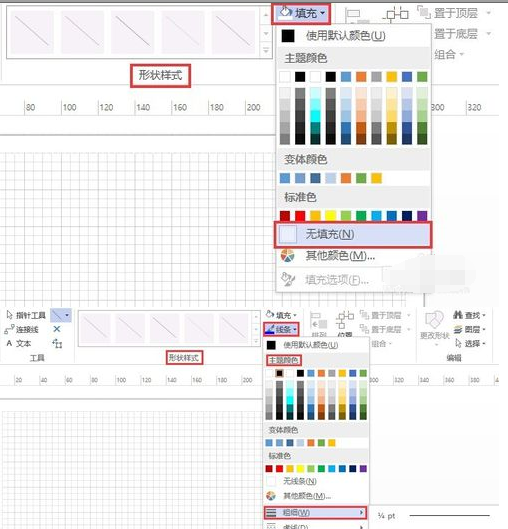This screenshot has width=508, height=529.
Task: Pick purple standard color in the line menu
Action: click(x=363, y=469)
